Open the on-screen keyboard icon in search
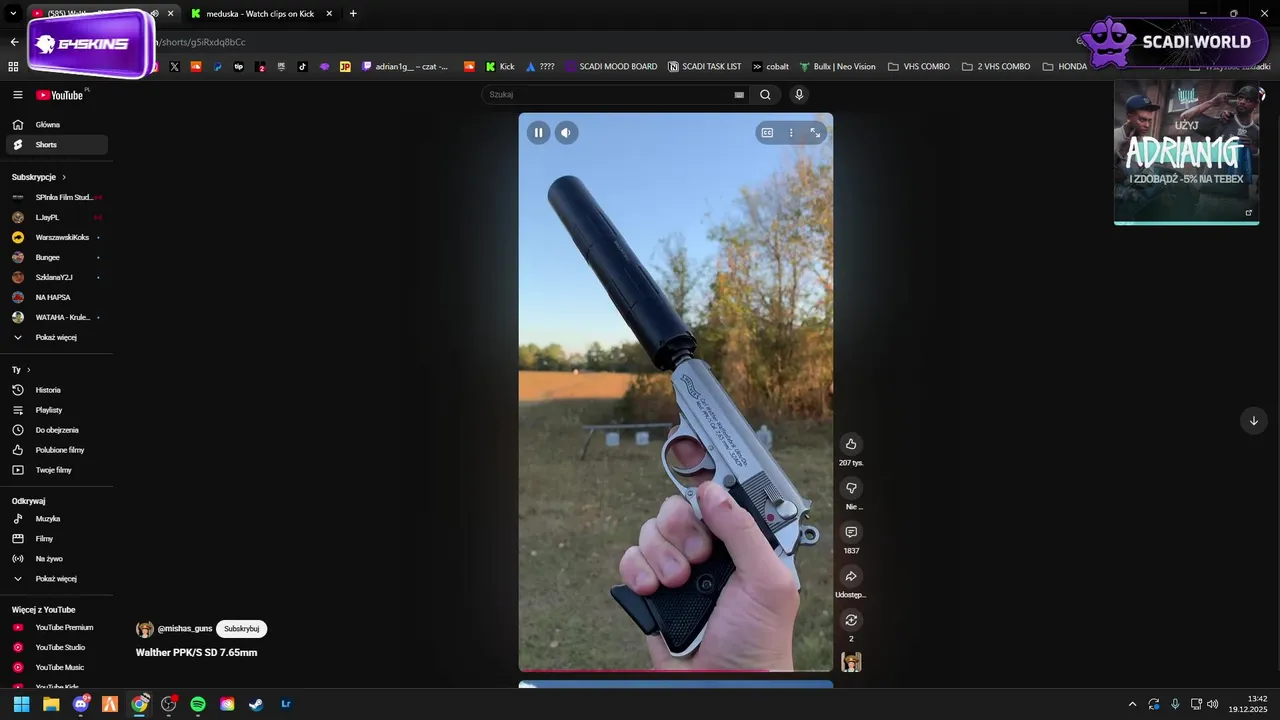Image resolution: width=1280 pixels, height=720 pixels. pyautogui.click(x=739, y=95)
